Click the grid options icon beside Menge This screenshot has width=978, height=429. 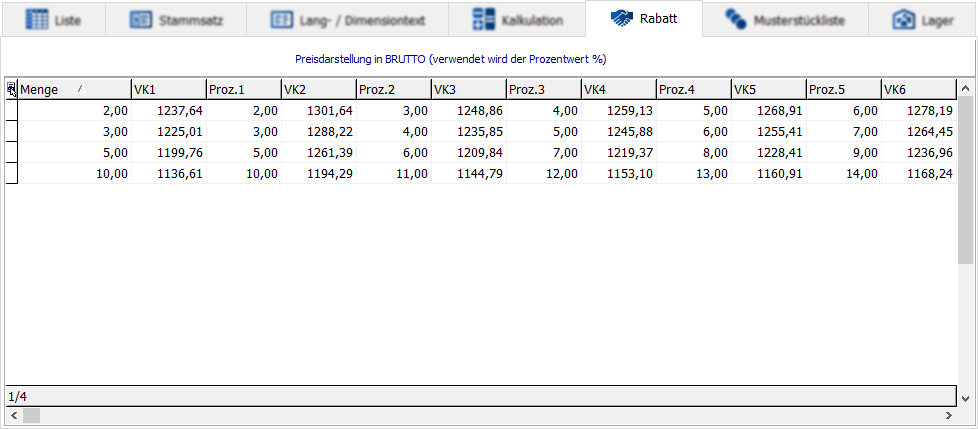click(x=12, y=90)
